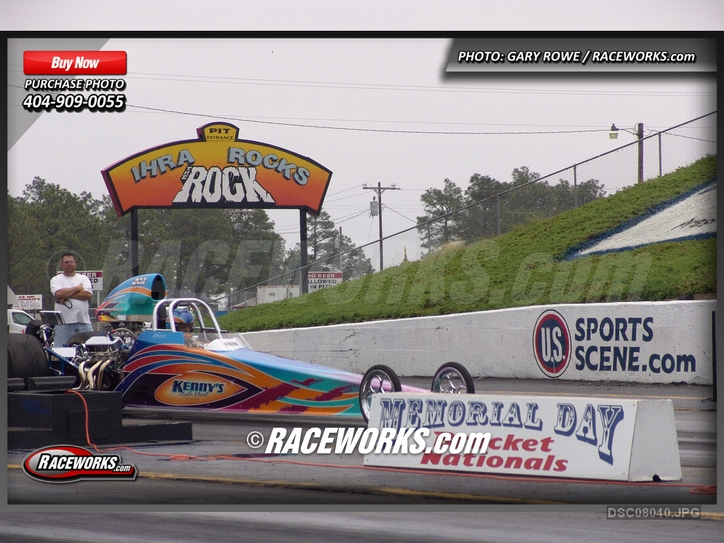The height and width of the screenshot is (543, 724).
Task: Click the red Buy Now button
Action: (75, 62)
